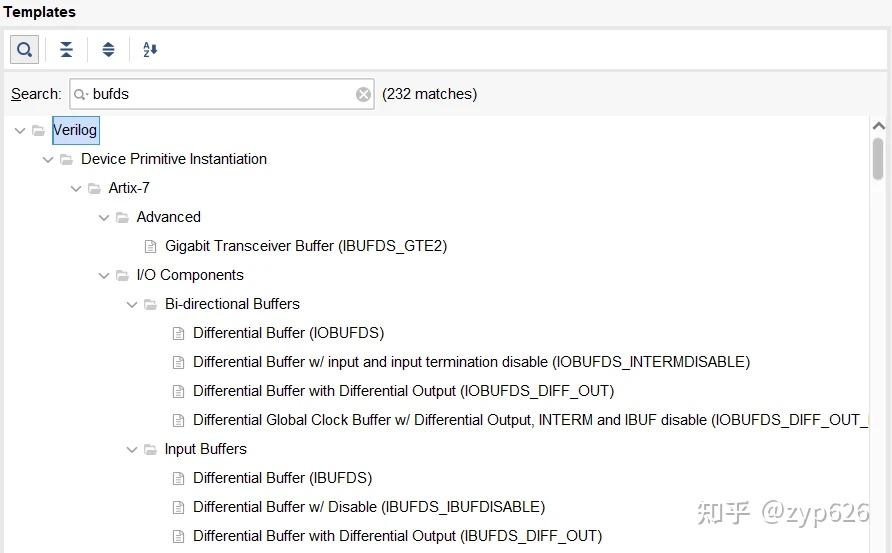This screenshot has height=553, width=892.
Task: Clear the search field with X icon
Action: point(363,94)
